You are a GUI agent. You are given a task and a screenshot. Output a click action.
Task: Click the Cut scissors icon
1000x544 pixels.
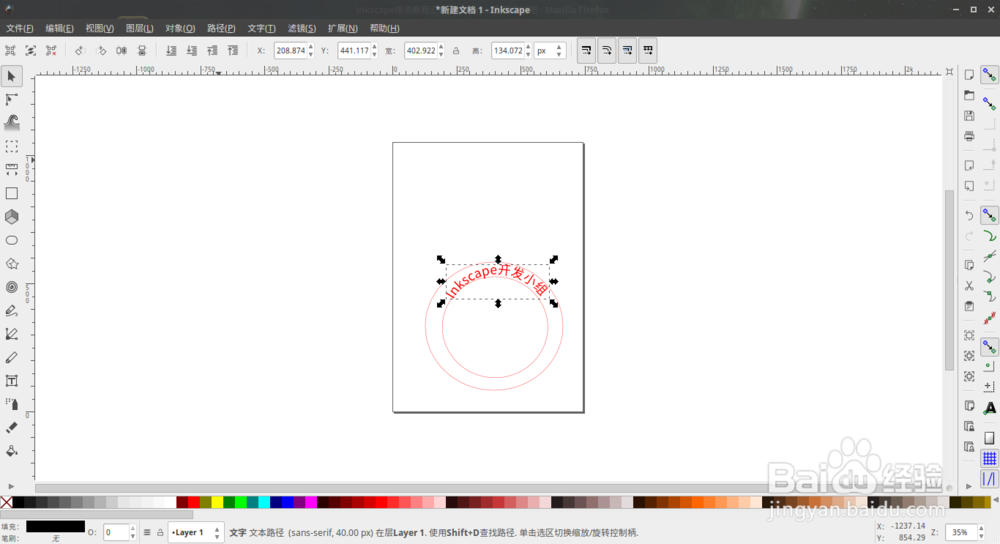969,286
